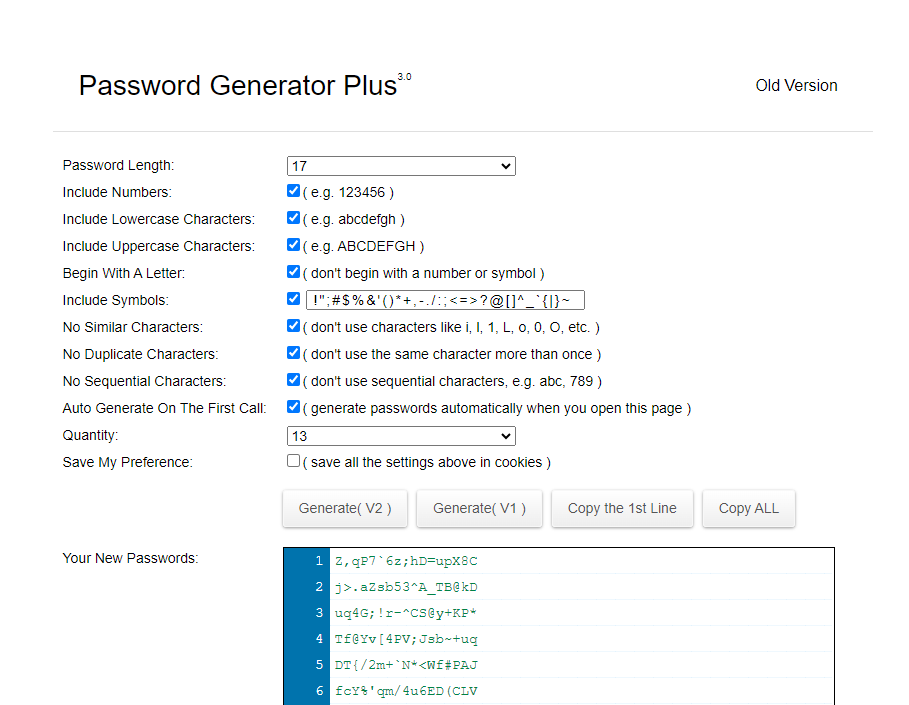Expand the Quantity dropdown
The image size is (909, 705).
pos(401,436)
